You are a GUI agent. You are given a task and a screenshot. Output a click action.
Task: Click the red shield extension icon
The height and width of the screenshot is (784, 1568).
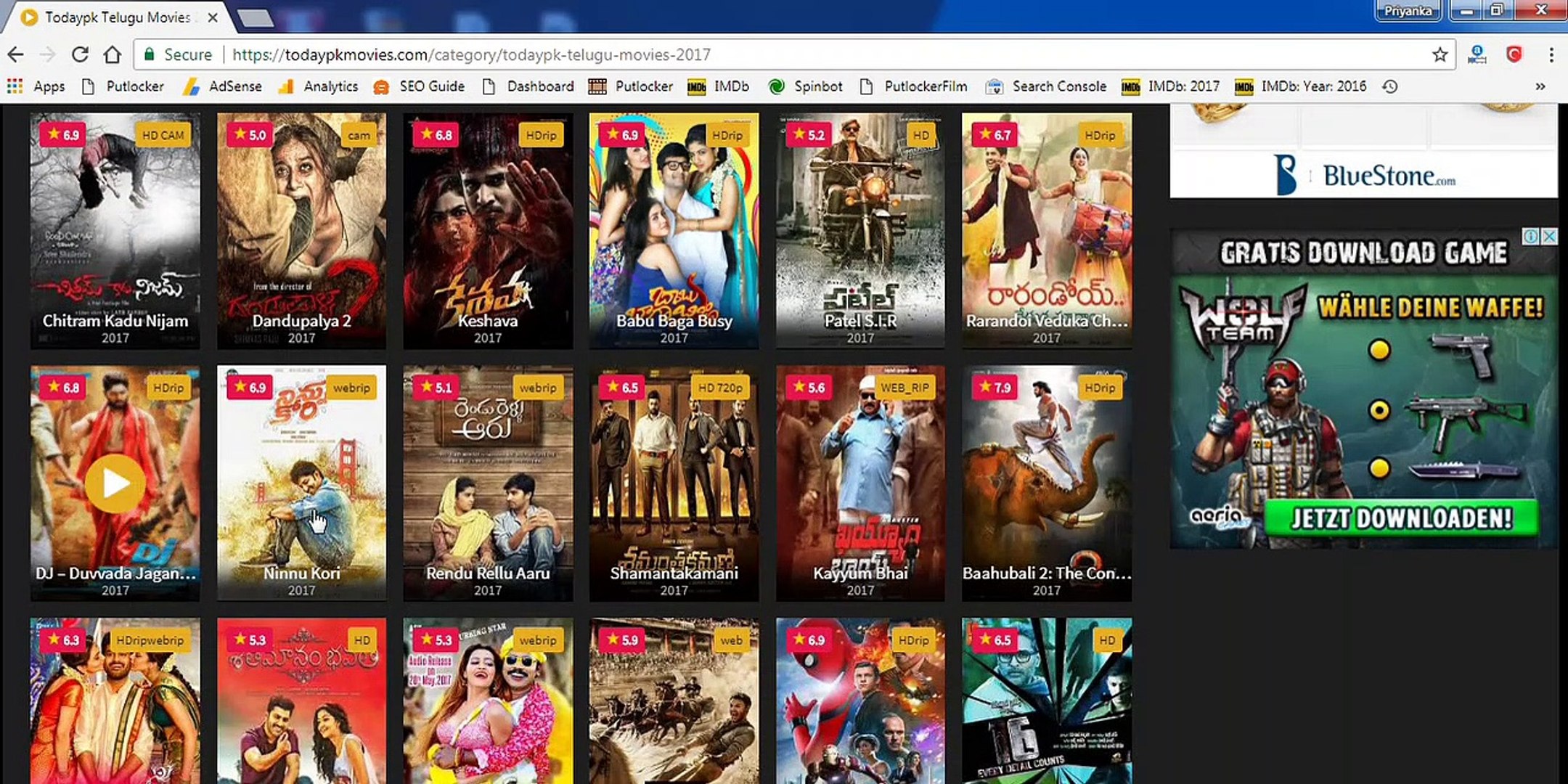coord(1514,54)
